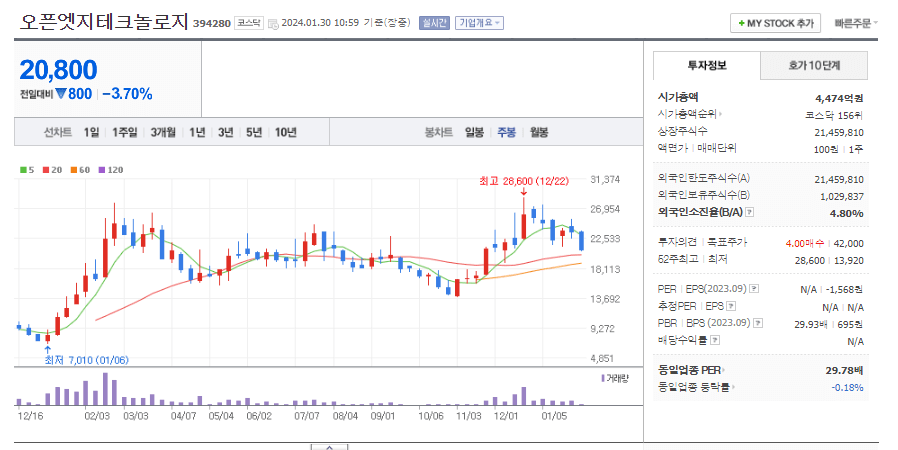Image resolution: width=898 pixels, height=450 pixels.
Task: Select the 1년 line chart period
Action: (197, 132)
